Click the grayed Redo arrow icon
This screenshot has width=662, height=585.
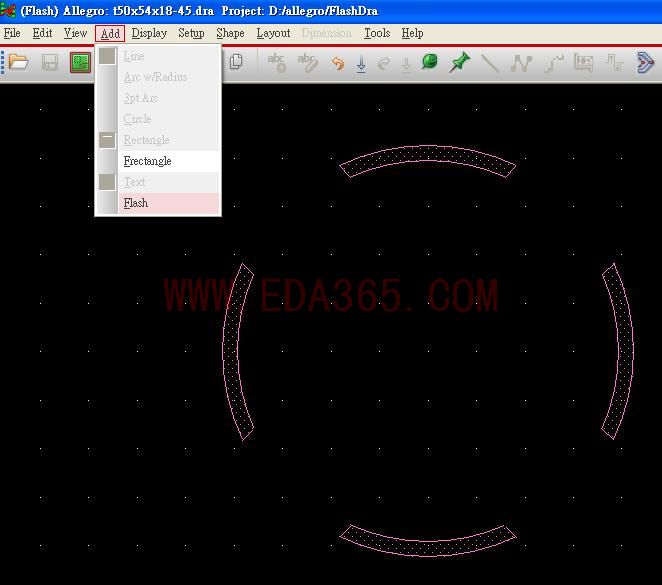coord(384,63)
